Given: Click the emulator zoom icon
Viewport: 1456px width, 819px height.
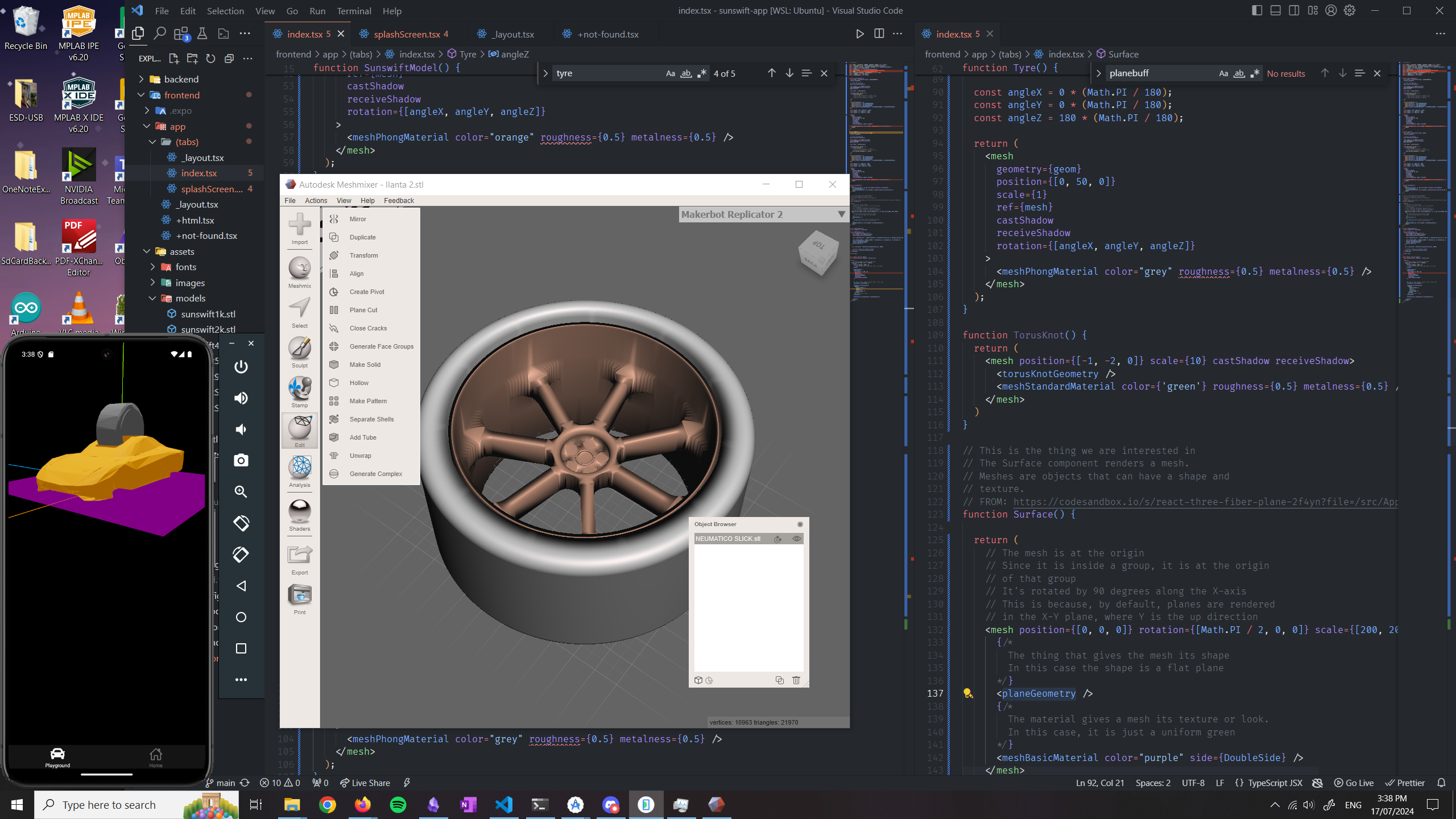Looking at the screenshot, I should coord(241,491).
